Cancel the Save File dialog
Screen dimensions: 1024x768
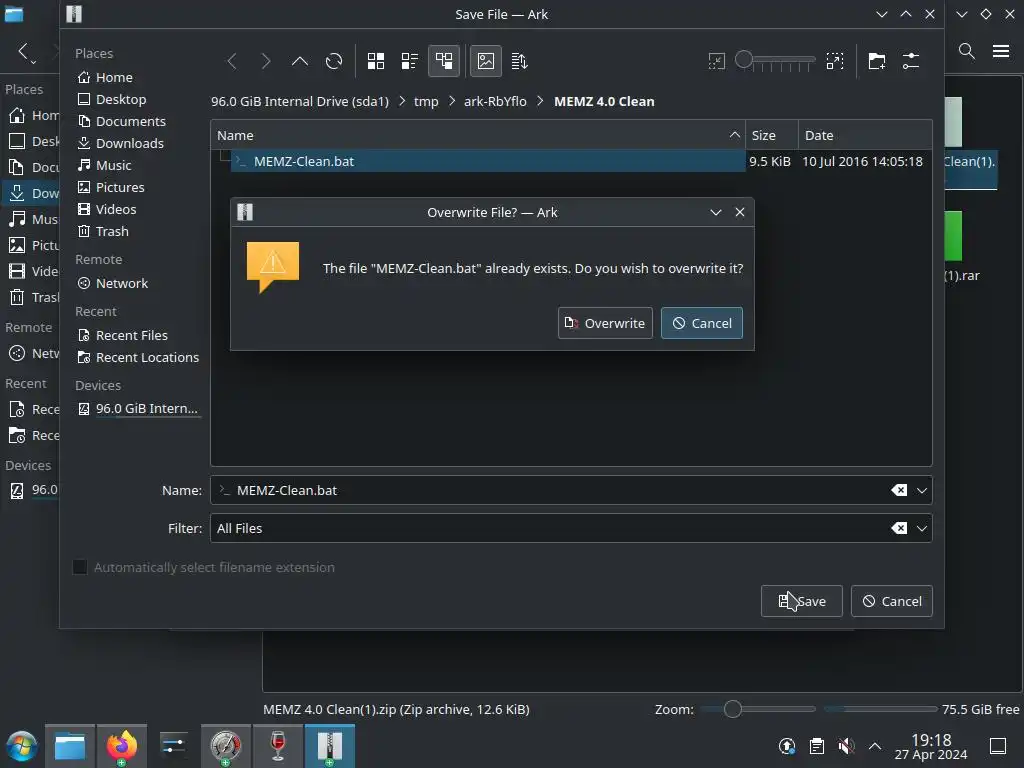[892, 601]
